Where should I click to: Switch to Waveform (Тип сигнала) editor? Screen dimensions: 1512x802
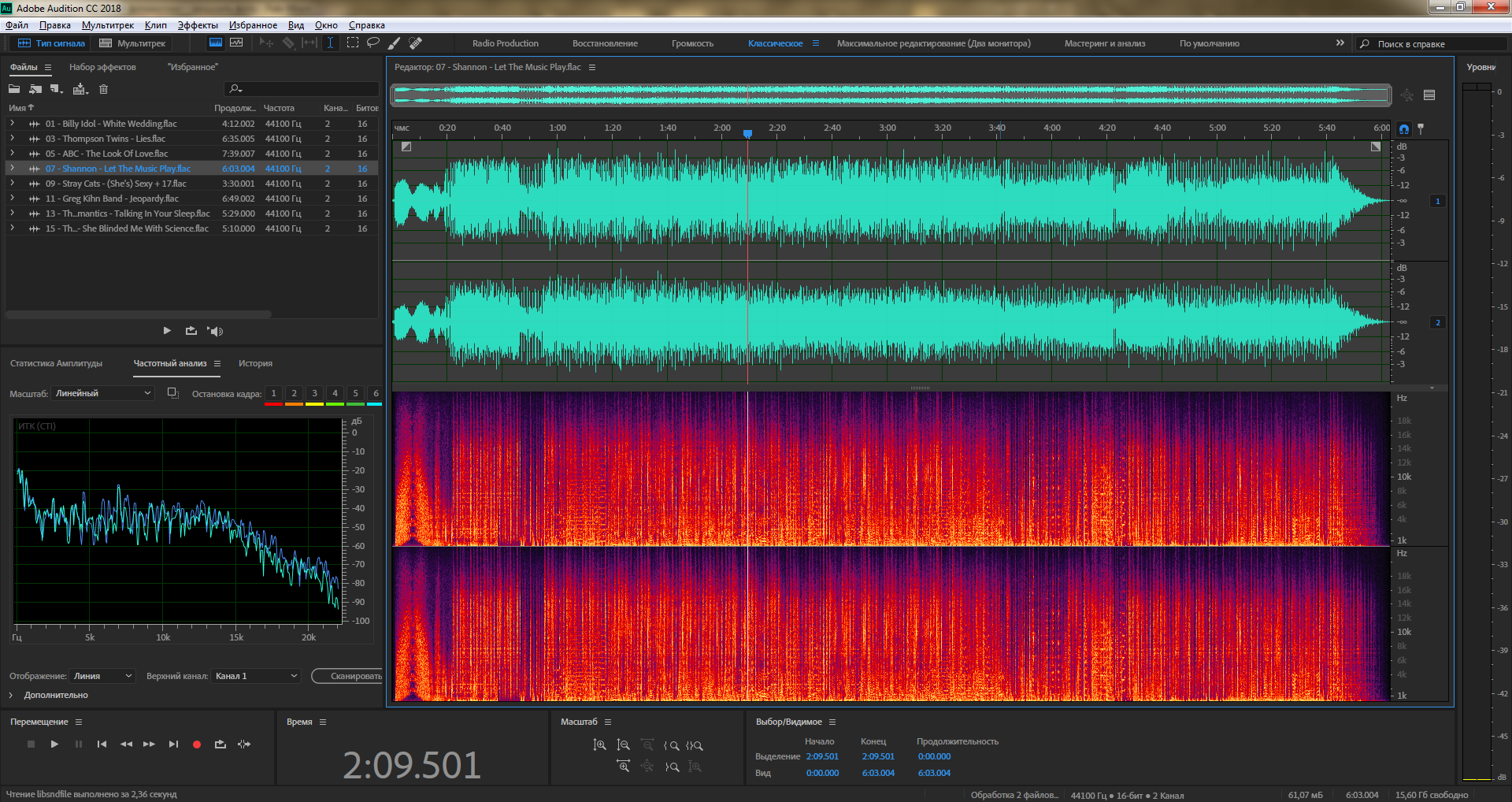point(51,43)
